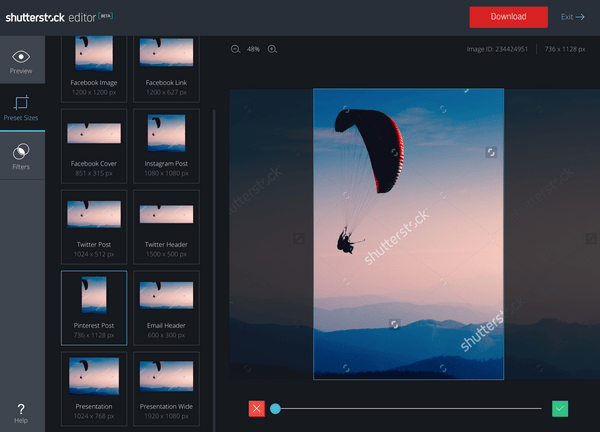Pick the Twitter Post preset size
This screenshot has width=600, height=432.
pyautogui.click(x=94, y=223)
